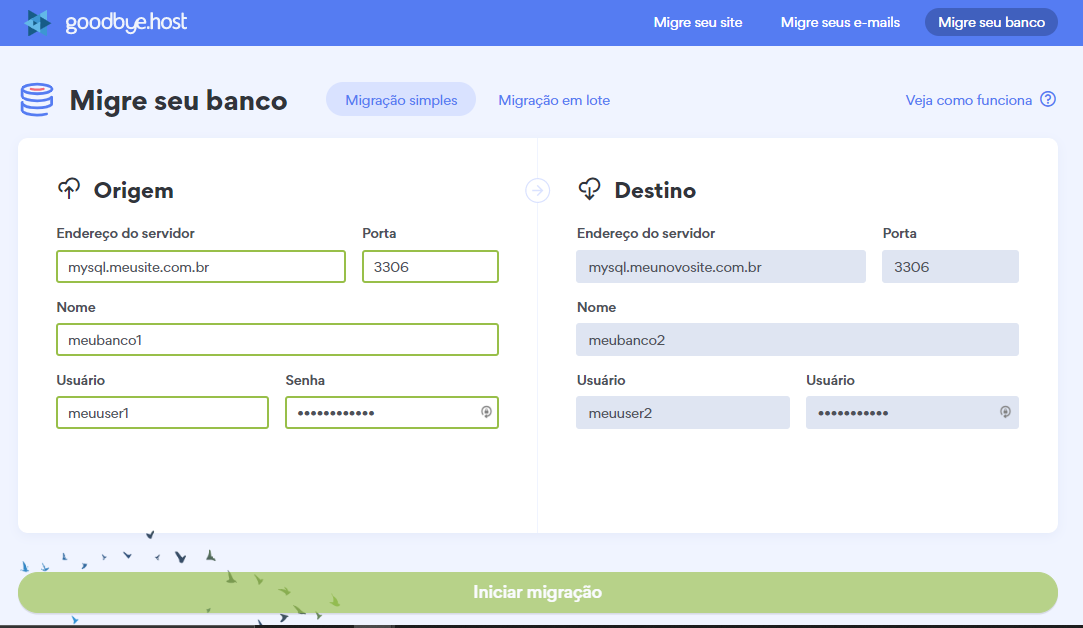Reveal the Origem password with key icon

486,412
